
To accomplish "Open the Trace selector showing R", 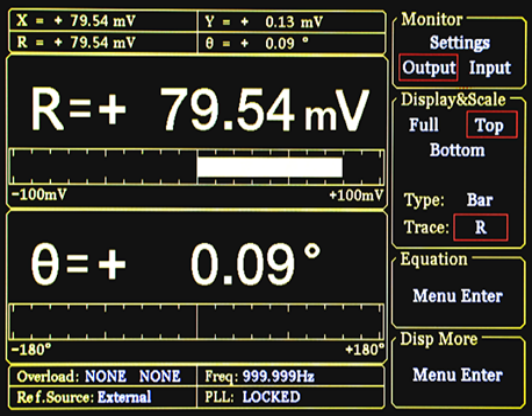I will pyautogui.click(x=481, y=227).
